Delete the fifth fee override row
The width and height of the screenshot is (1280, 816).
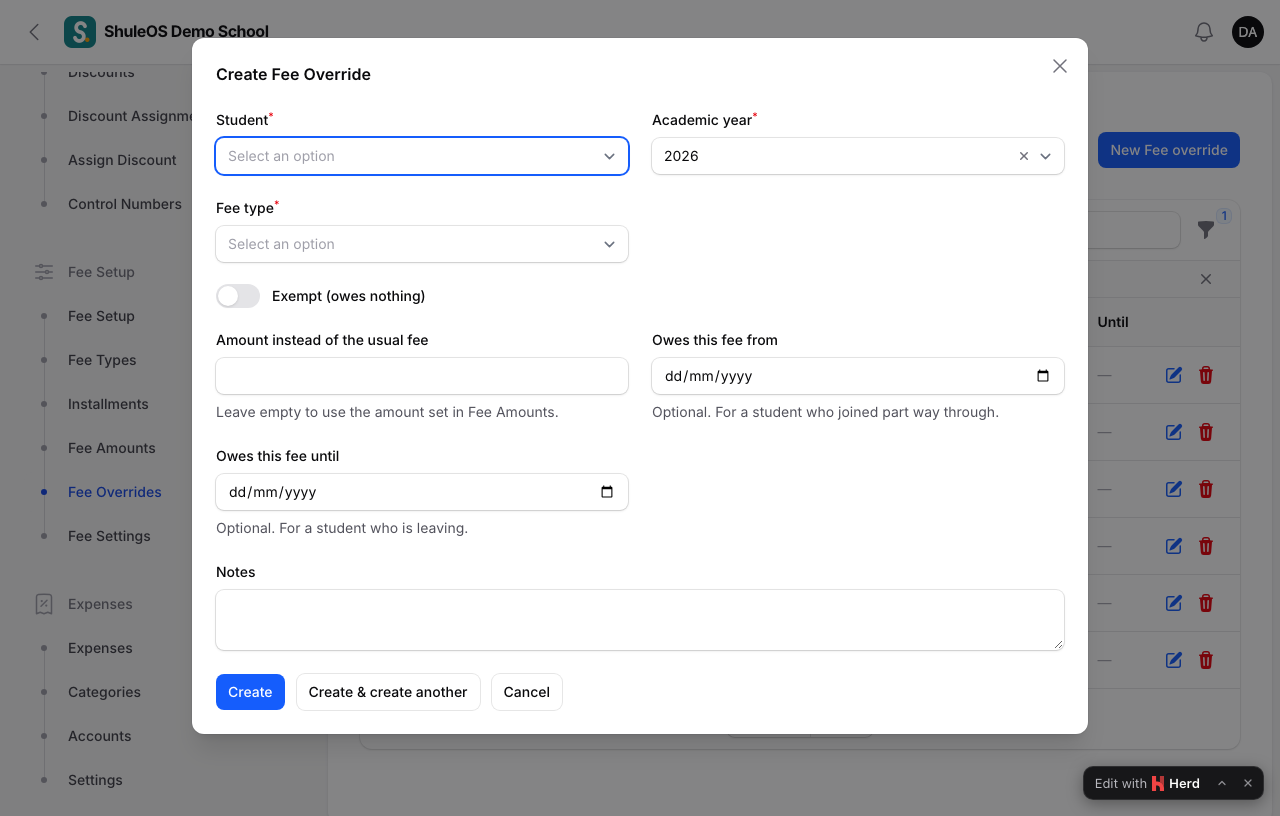(x=1206, y=603)
